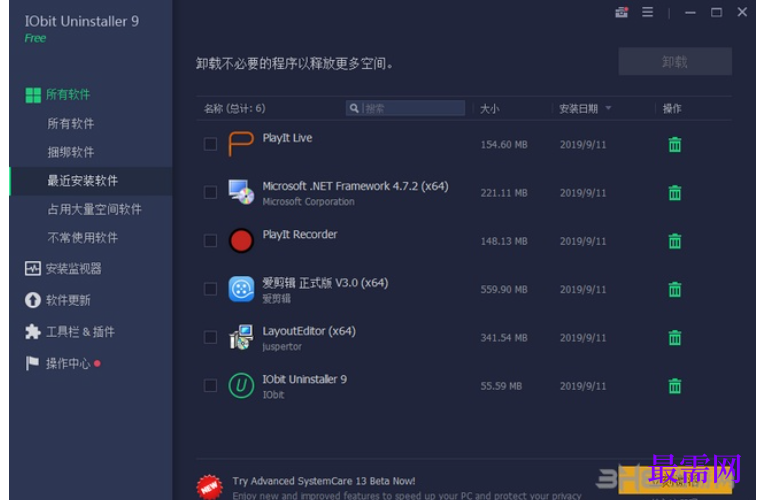
Task: Click the uninstall trash icon for Microsoft .NET Framework
Action: click(x=675, y=193)
